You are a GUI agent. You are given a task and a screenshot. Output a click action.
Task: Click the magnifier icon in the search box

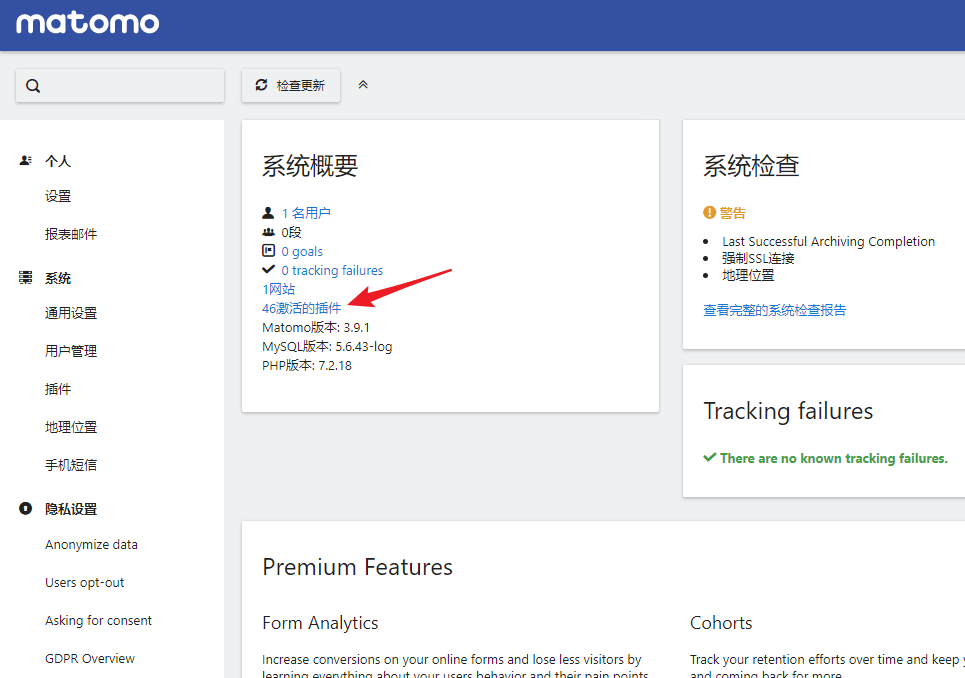pyautogui.click(x=33, y=86)
